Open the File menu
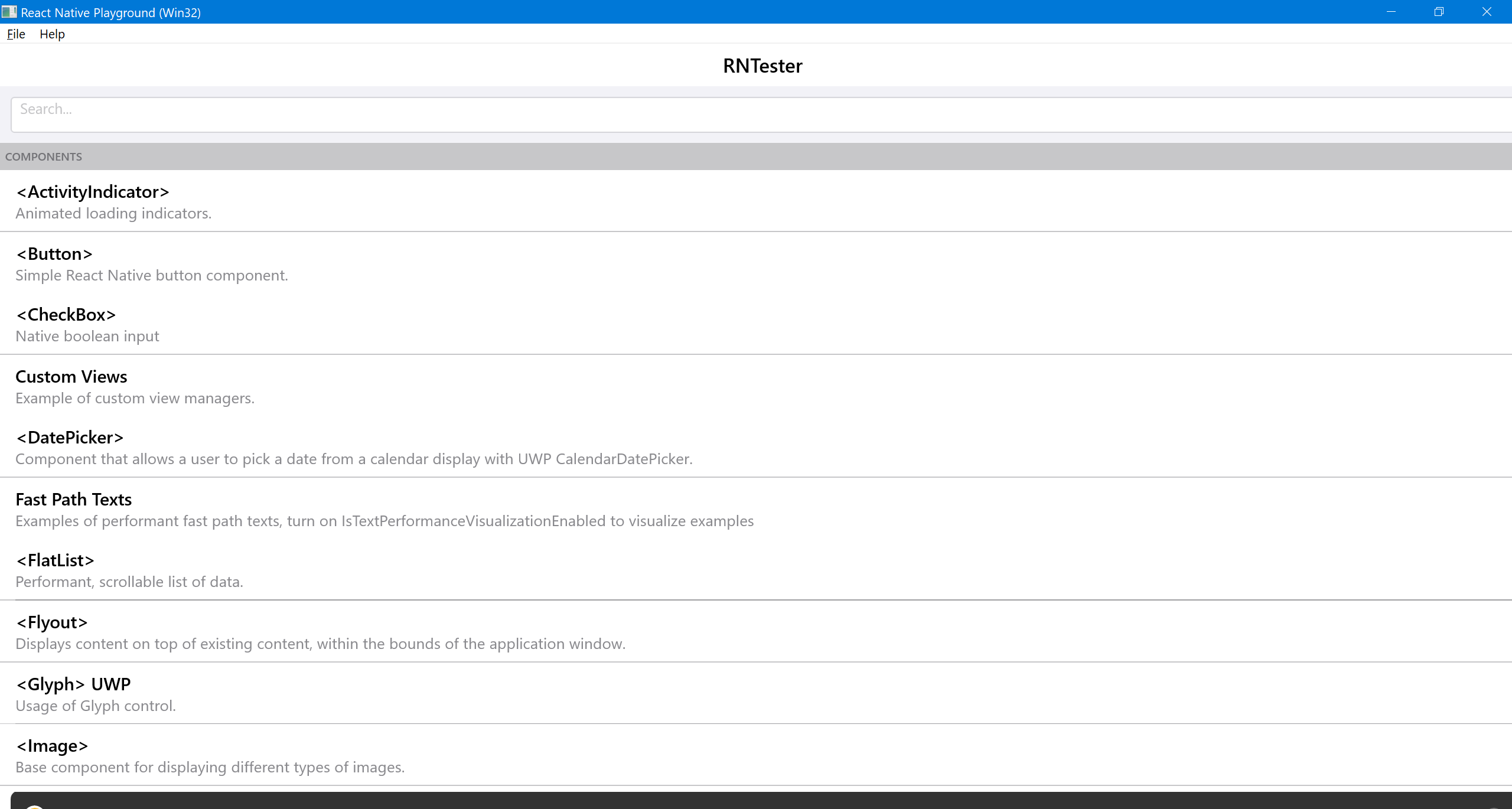Image resolution: width=1512 pixels, height=809 pixels. click(15, 34)
